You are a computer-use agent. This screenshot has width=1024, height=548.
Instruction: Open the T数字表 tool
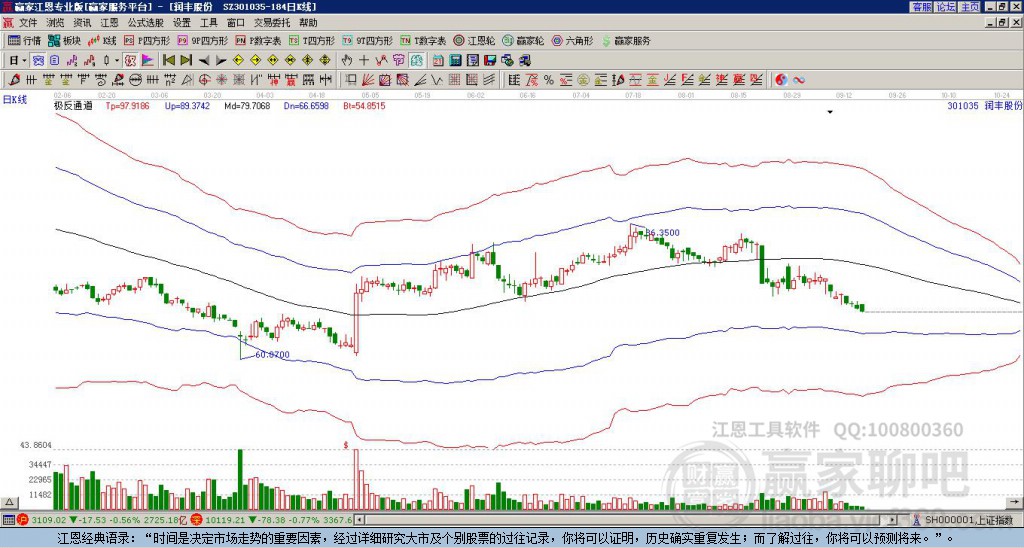pyautogui.click(x=423, y=40)
